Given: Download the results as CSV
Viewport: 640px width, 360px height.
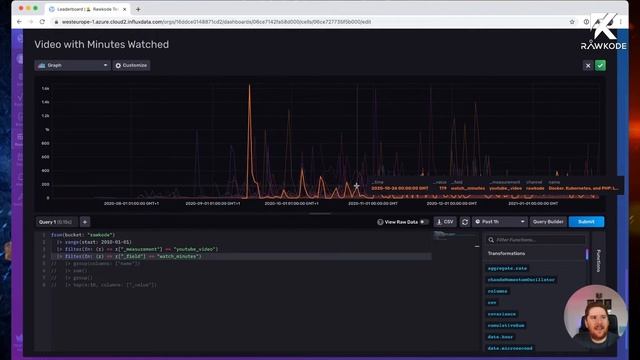Looking at the screenshot, I should (x=445, y=222).
